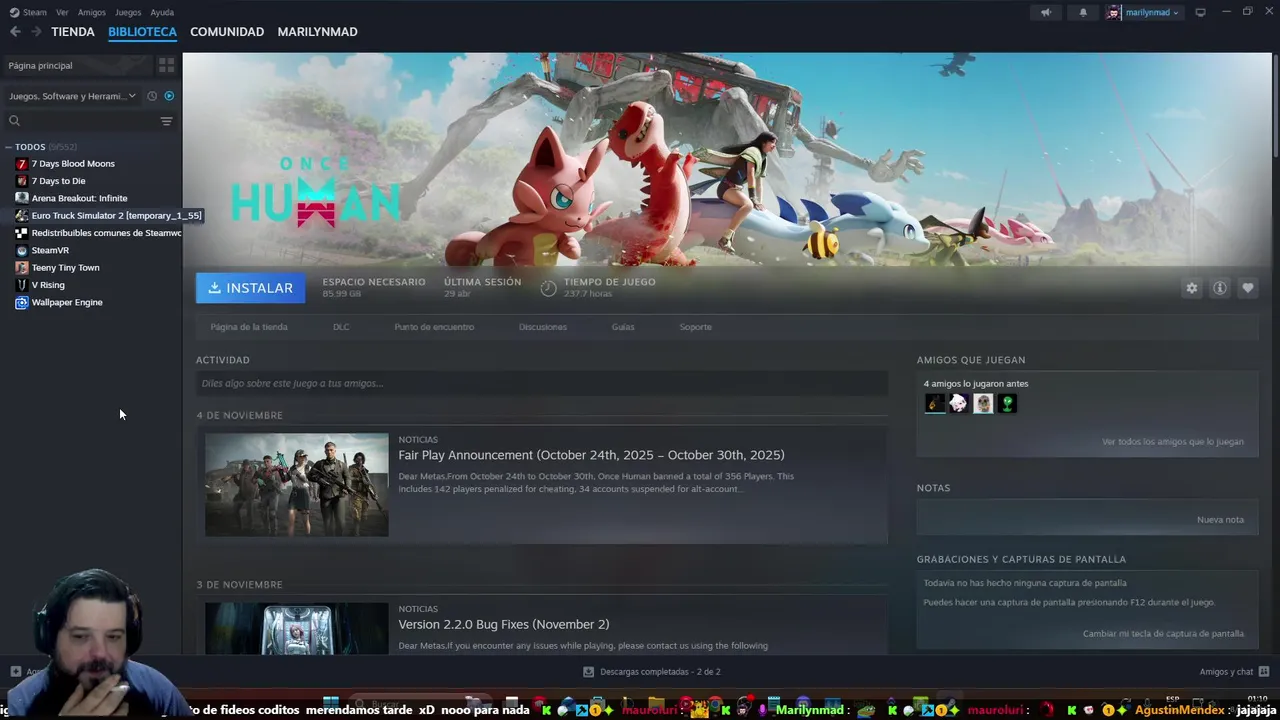Open Fair Play Announcement news thumbnail
This screenshot has width=1280, height=720.
pos(297,485)
